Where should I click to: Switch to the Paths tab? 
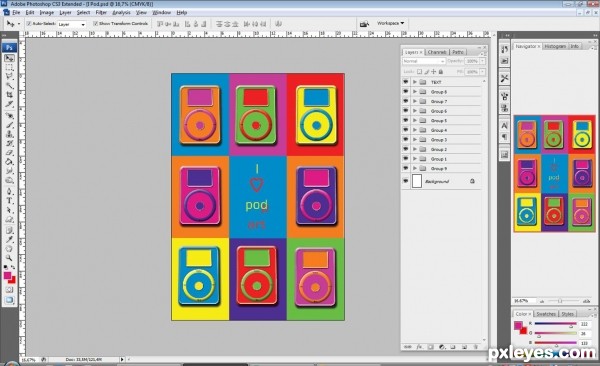pos(458,52)
